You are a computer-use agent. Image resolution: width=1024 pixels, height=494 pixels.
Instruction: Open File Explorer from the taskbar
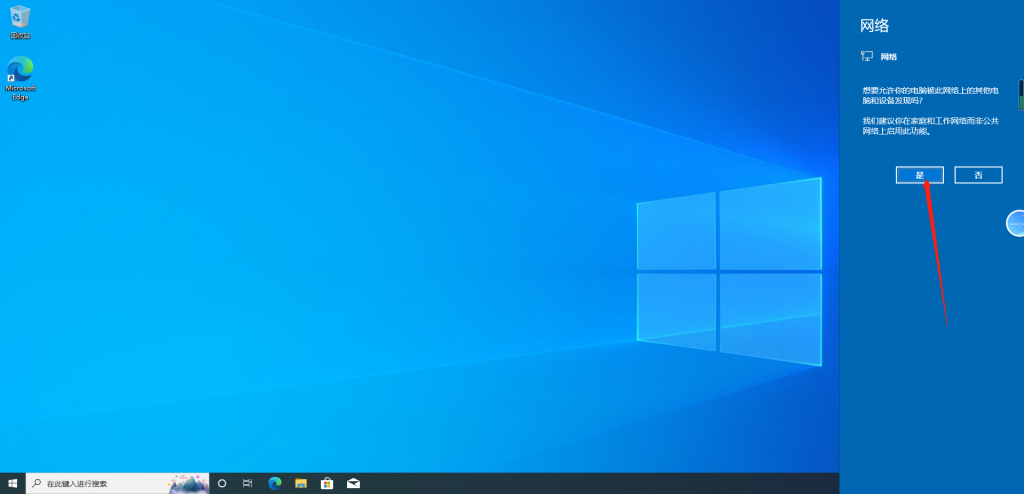coord(300,484)
